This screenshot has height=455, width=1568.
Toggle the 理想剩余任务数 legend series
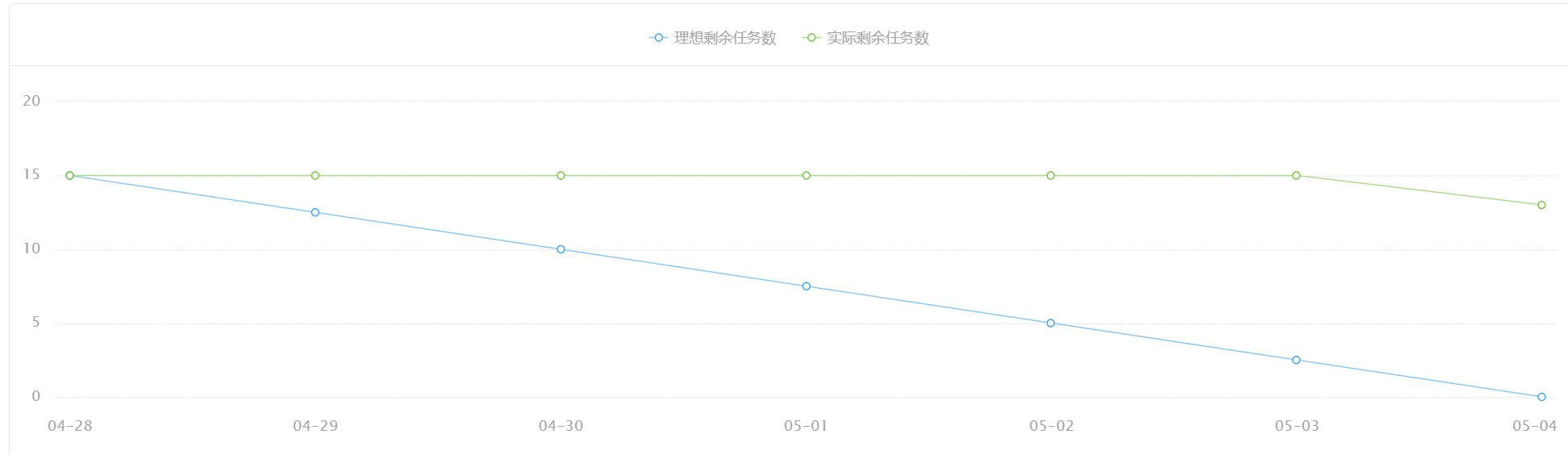713,38
